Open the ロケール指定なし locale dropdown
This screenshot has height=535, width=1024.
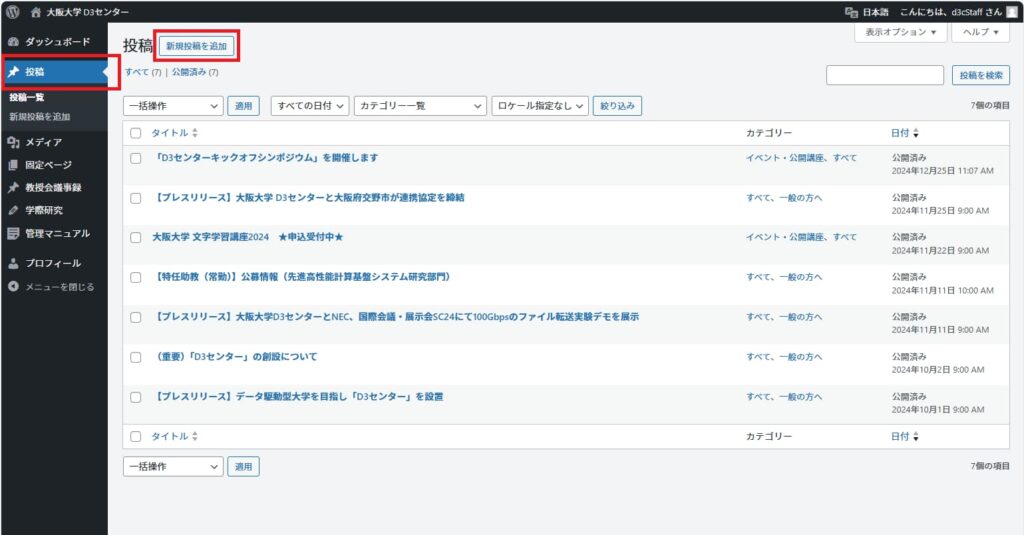[540, 106]
